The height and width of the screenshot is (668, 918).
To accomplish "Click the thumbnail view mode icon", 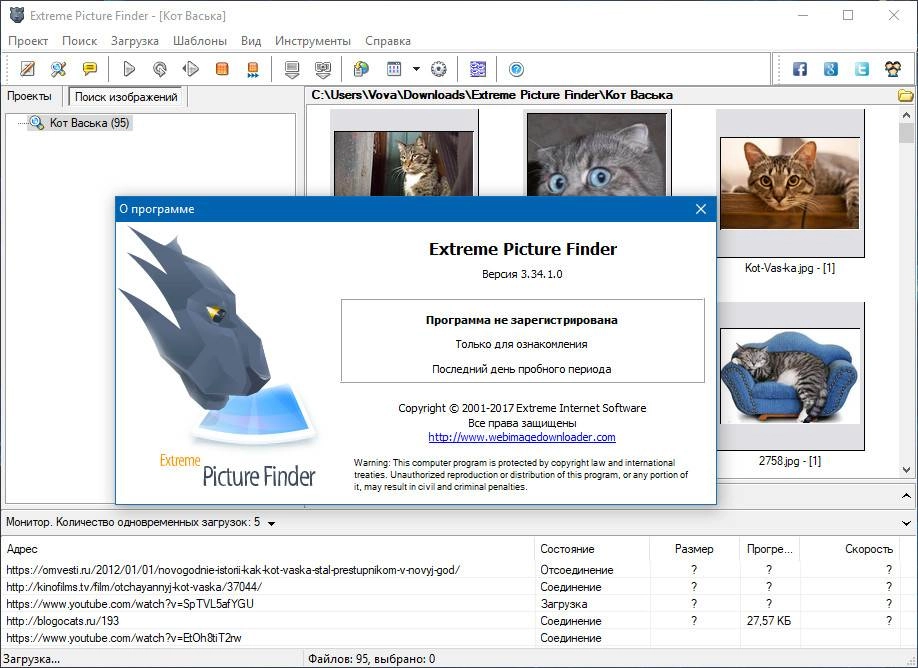I will [394, 69].
